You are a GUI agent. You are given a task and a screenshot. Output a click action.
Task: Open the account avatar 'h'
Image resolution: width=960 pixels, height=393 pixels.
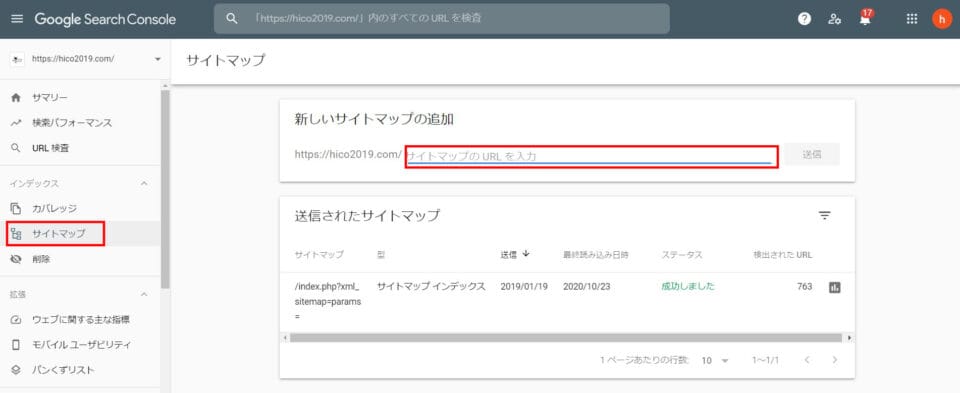click(942, 19)
